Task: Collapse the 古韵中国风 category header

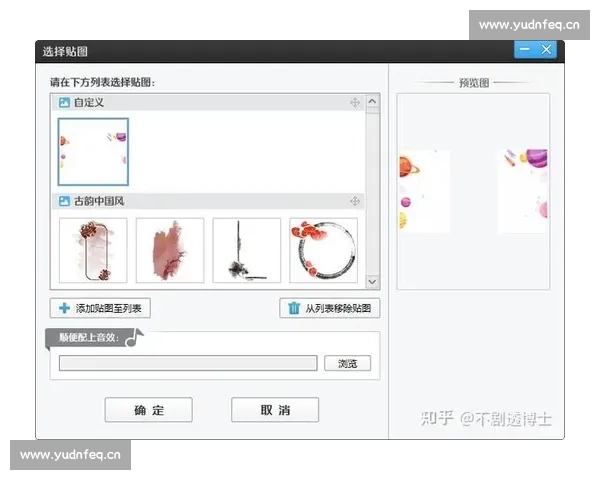Action: (209, 201)
